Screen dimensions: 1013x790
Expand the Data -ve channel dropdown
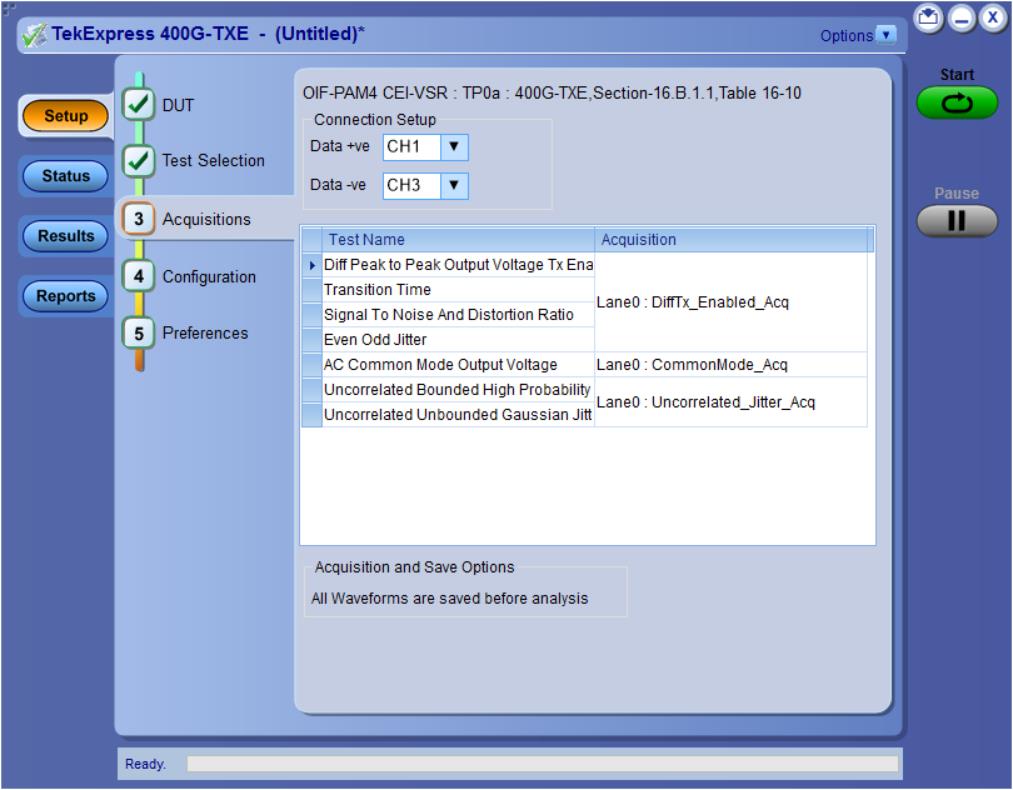coord(455,185)
